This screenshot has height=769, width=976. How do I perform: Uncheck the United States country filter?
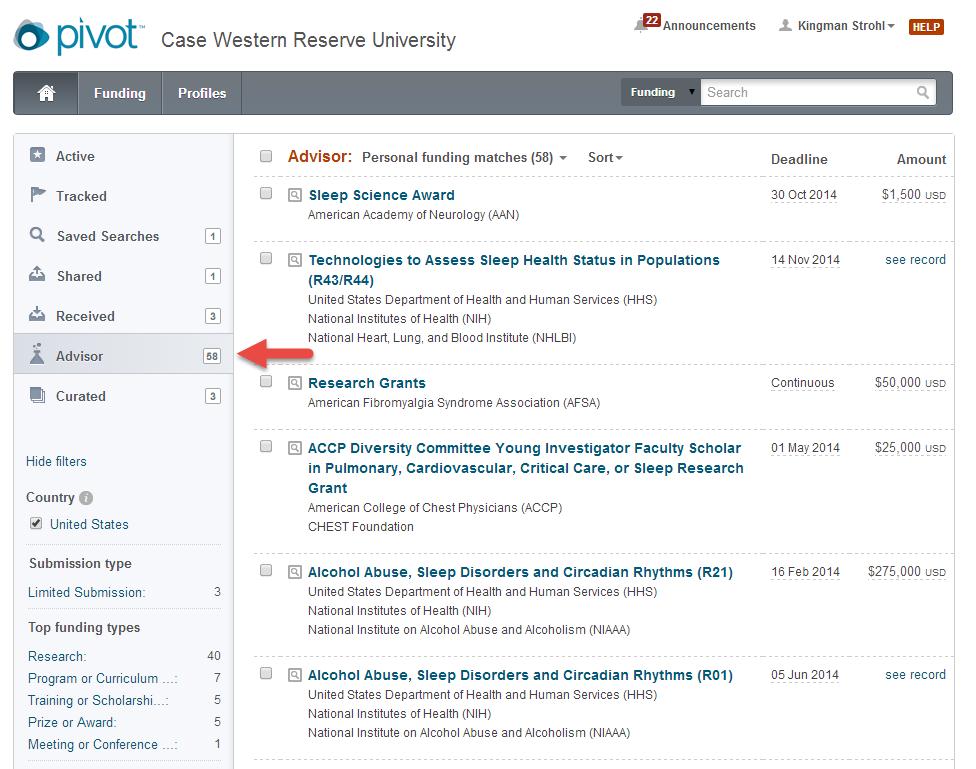tap(36, 523)
